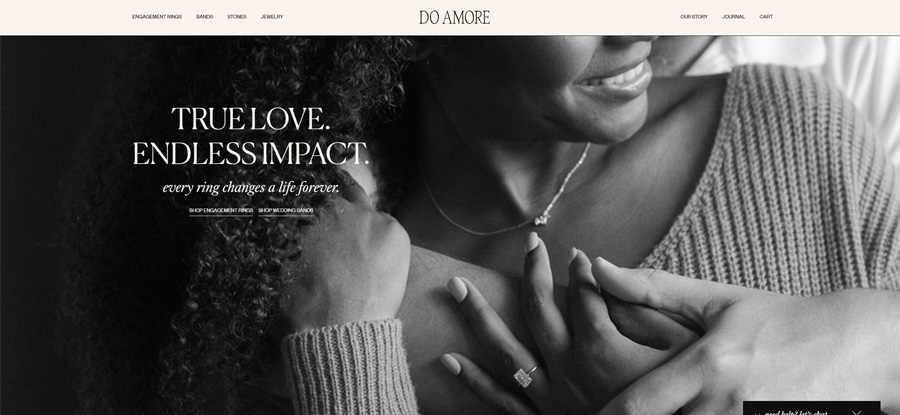Screen dimensions: 900x415
Task: Follow the Shop Engagement Rings link
Action: [x=221, y=211]
